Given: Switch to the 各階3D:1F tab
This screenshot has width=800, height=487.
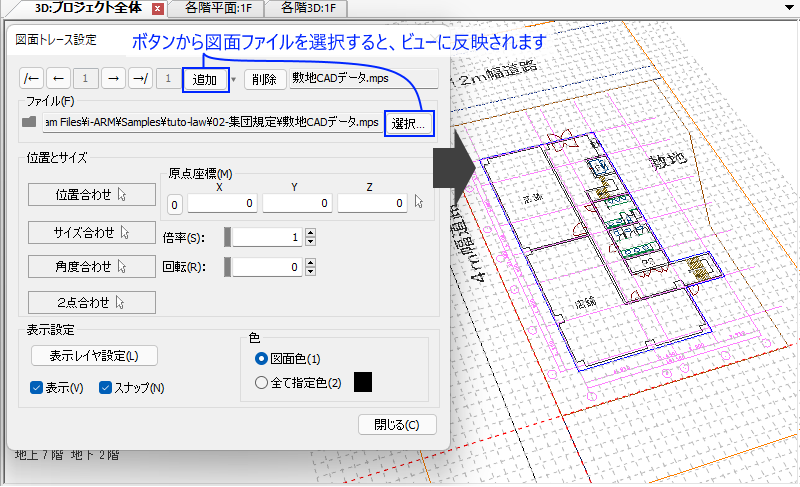Looking at the screenshot, I should tap(307, 9).
